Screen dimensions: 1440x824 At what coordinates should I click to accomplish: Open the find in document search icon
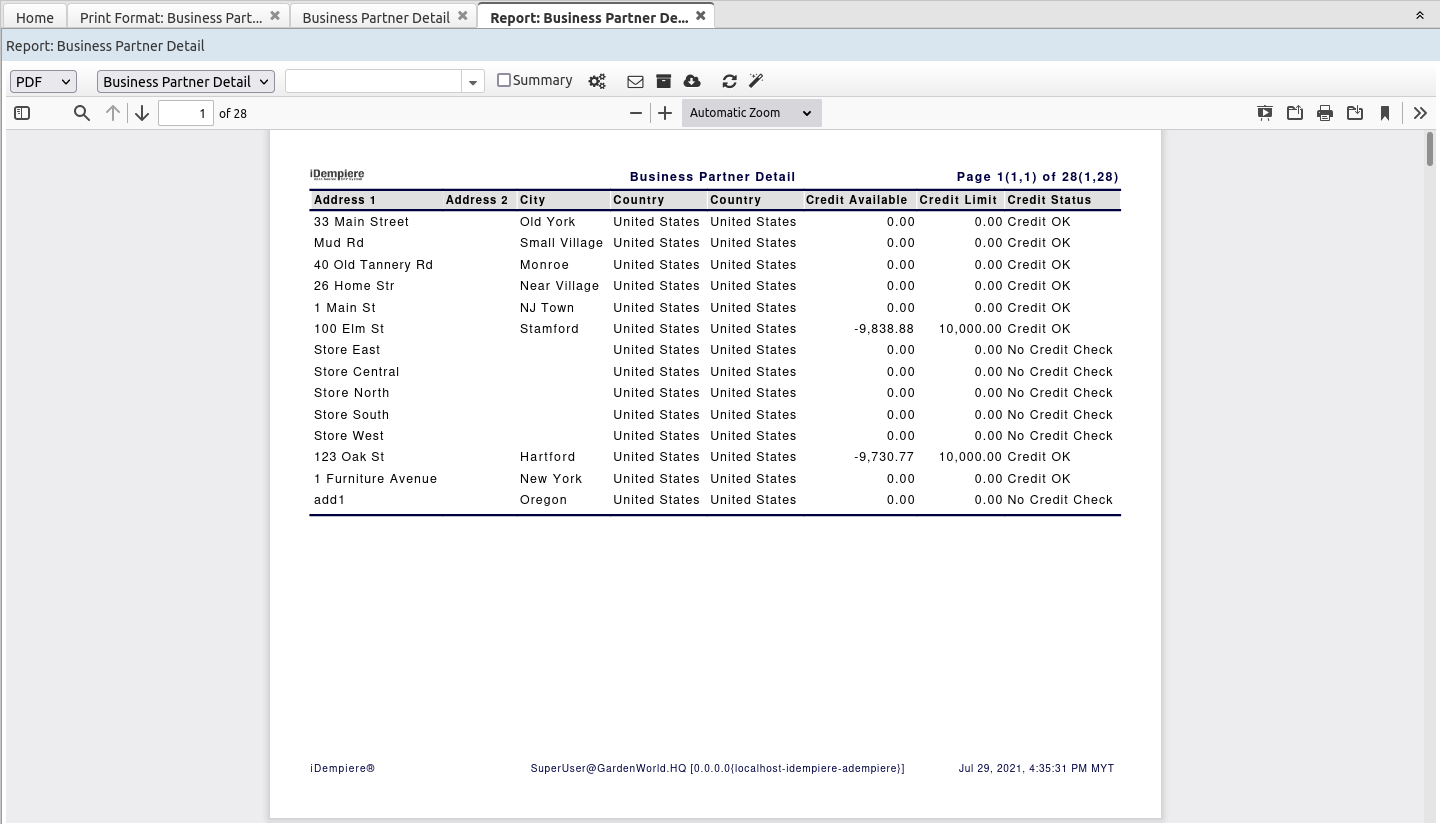pos(82,113)
